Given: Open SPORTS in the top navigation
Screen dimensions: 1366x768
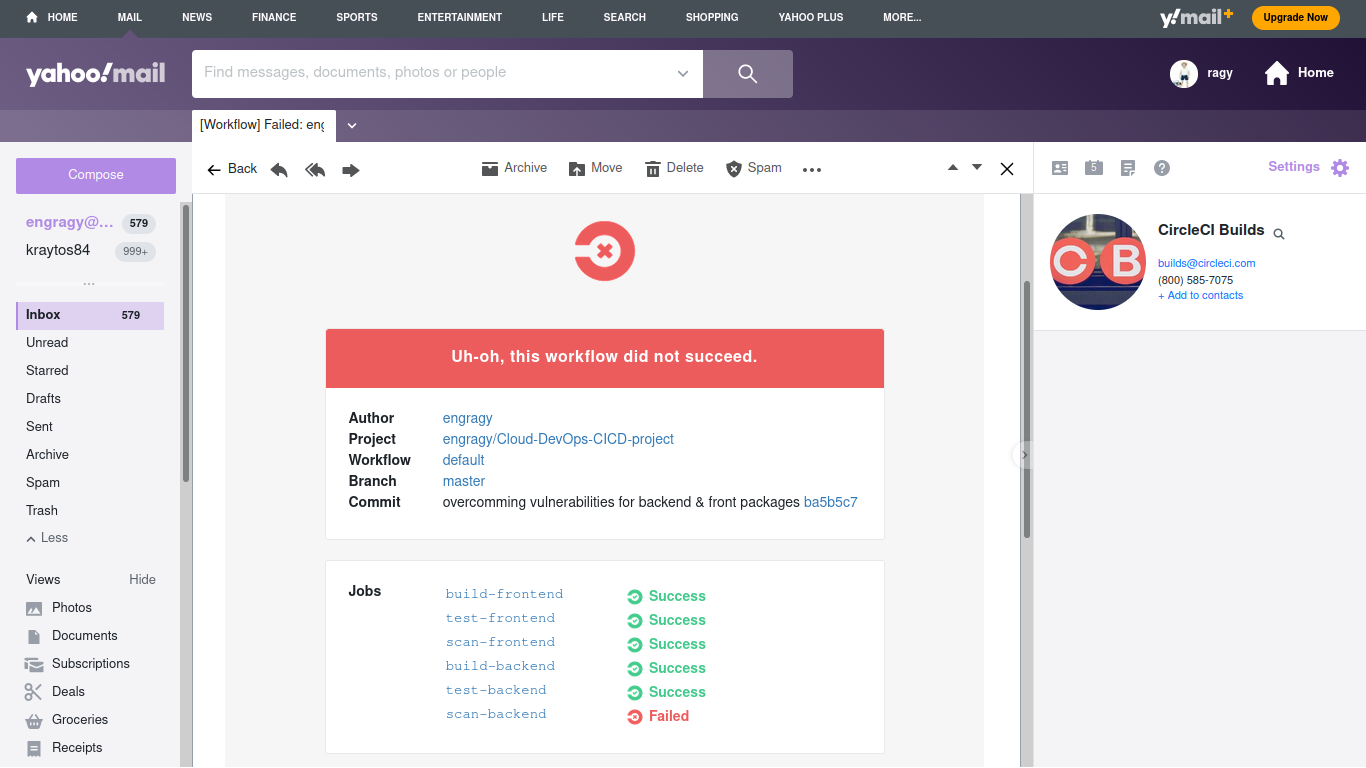Looking at the screenshot, I should [x=357, y=17].
